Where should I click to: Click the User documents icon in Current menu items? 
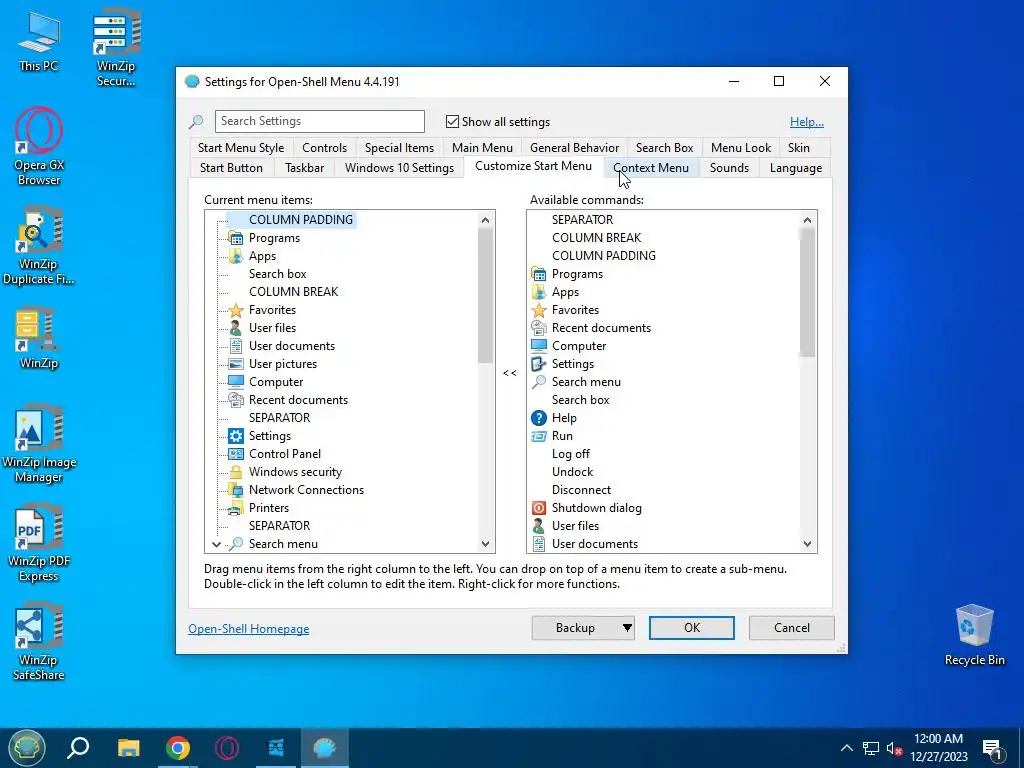coord(236,346)
